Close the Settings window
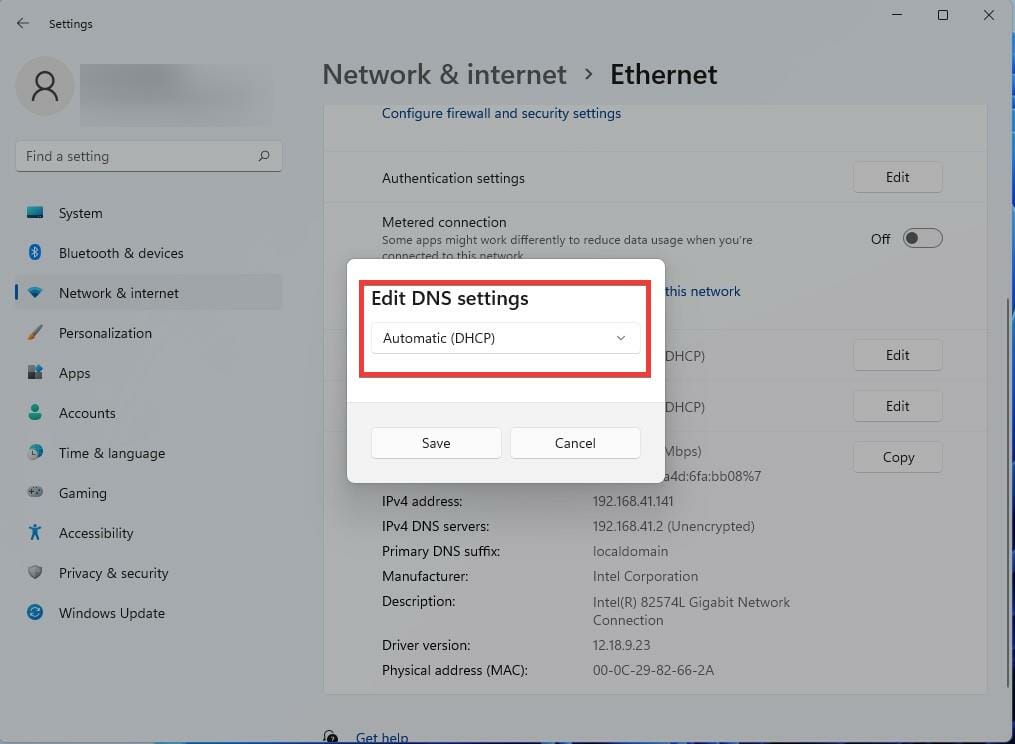Viewport: 1015px width, 744px height. (x=988, y=15)
